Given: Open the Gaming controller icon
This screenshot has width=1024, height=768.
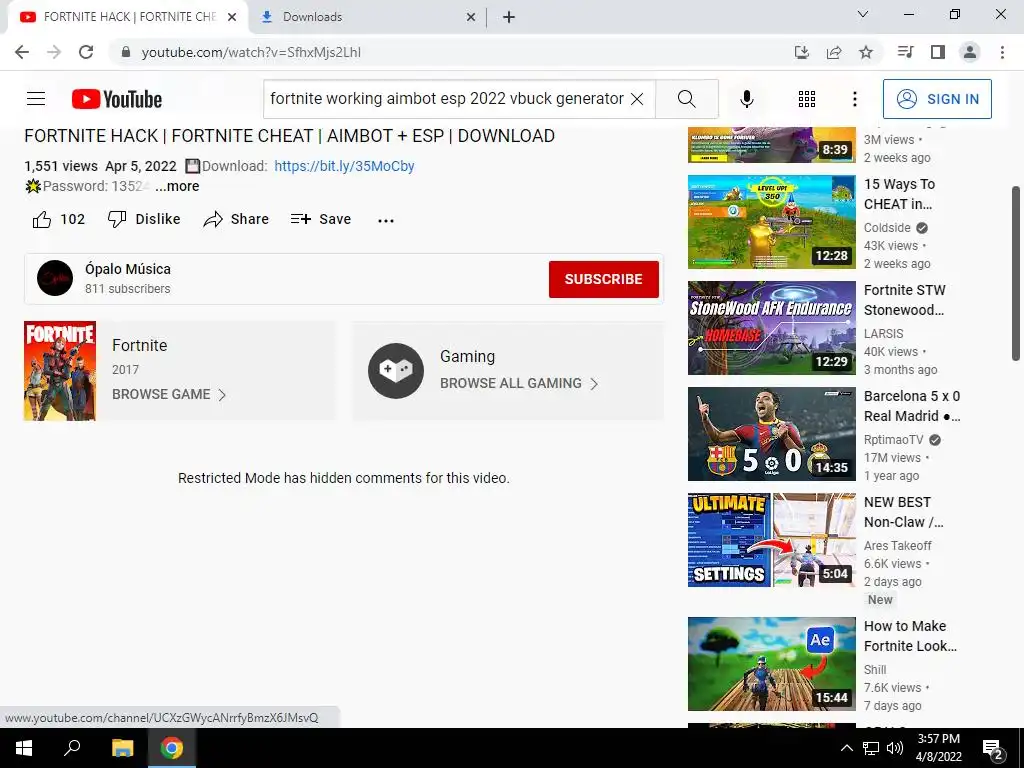Looking at the screenshot, I should [396, 370].
